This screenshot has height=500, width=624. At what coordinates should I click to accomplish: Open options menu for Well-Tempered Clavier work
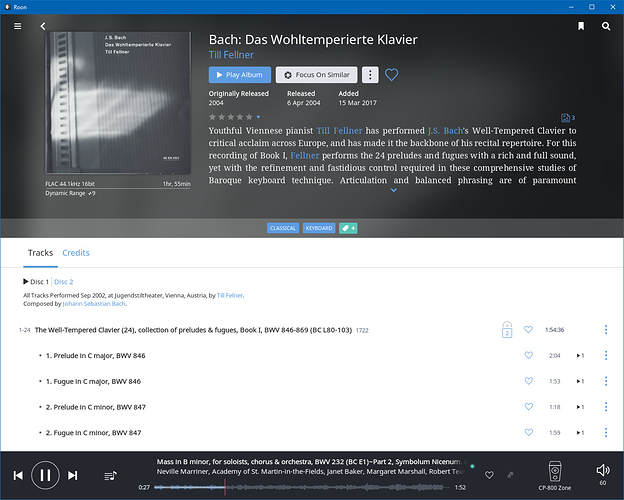[606, 330]
